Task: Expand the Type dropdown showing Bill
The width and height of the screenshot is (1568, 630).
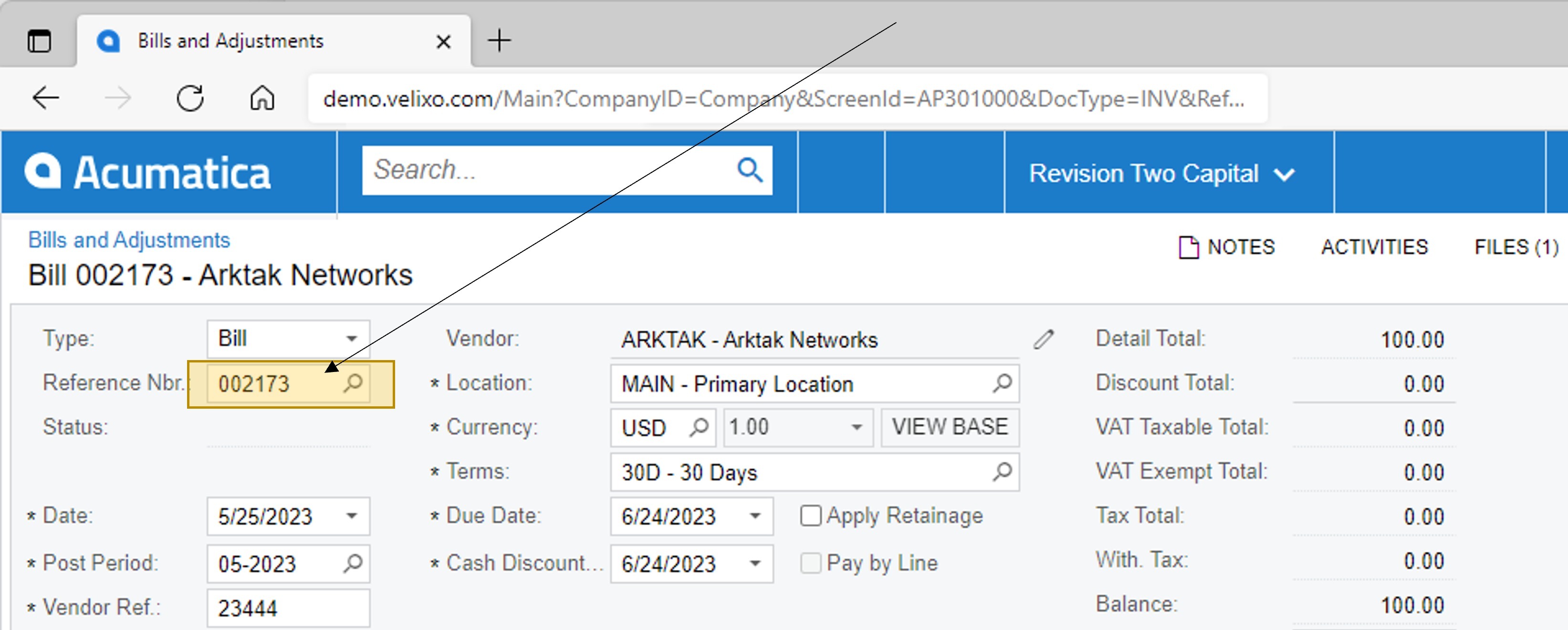Action: [288, 339]
